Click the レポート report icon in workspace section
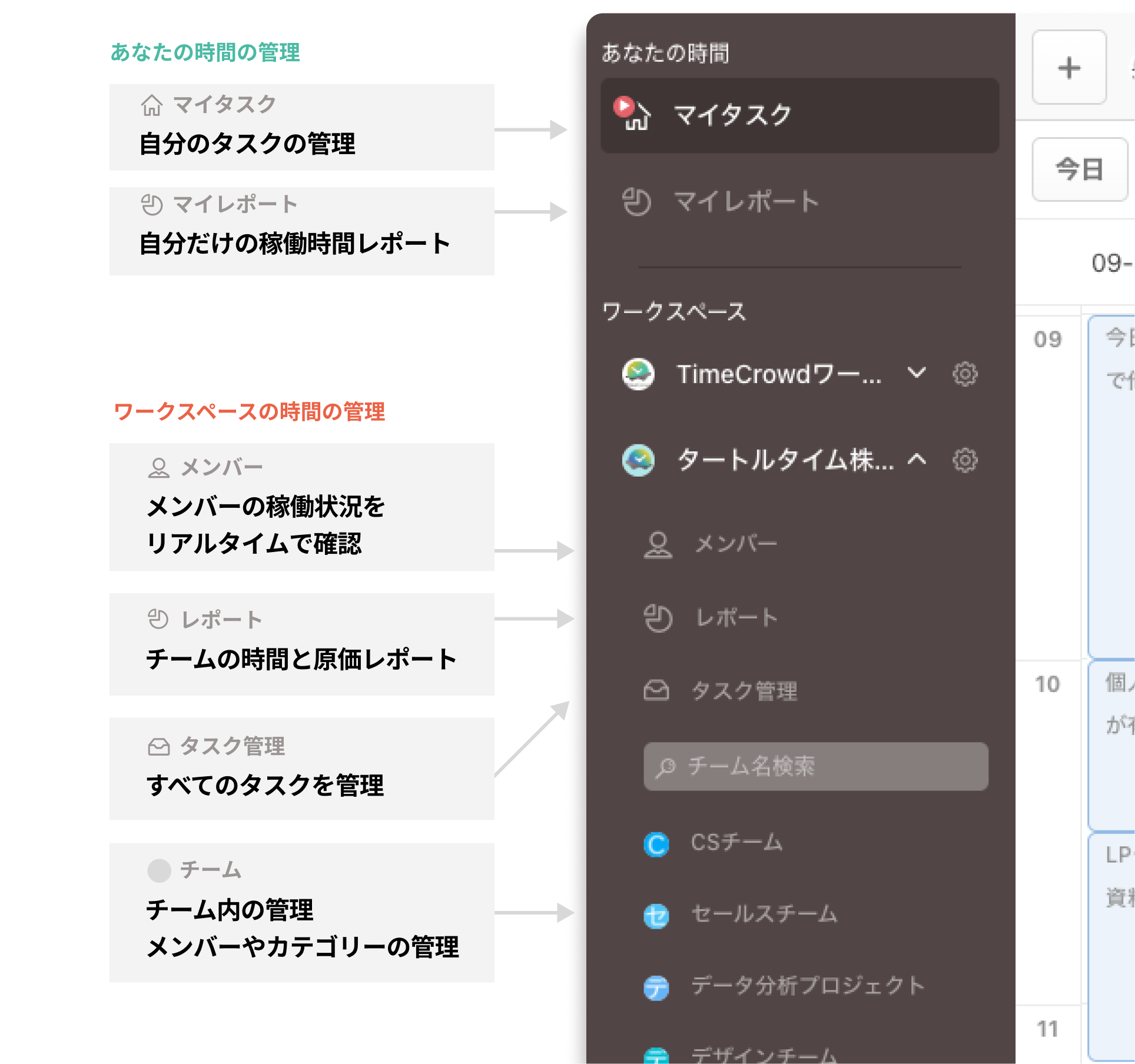Screen dimensions: 1135x1064 tap(658, 618)
